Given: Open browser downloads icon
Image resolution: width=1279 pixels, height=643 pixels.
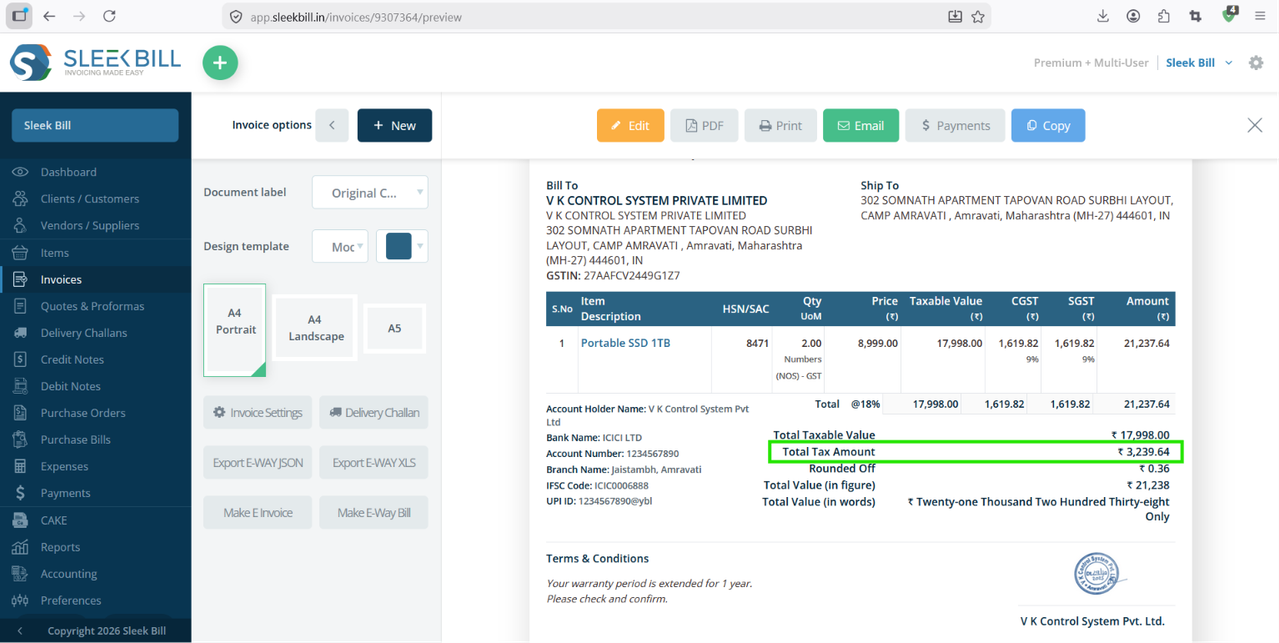Looking at the screenshot, I should [1103, 16].
